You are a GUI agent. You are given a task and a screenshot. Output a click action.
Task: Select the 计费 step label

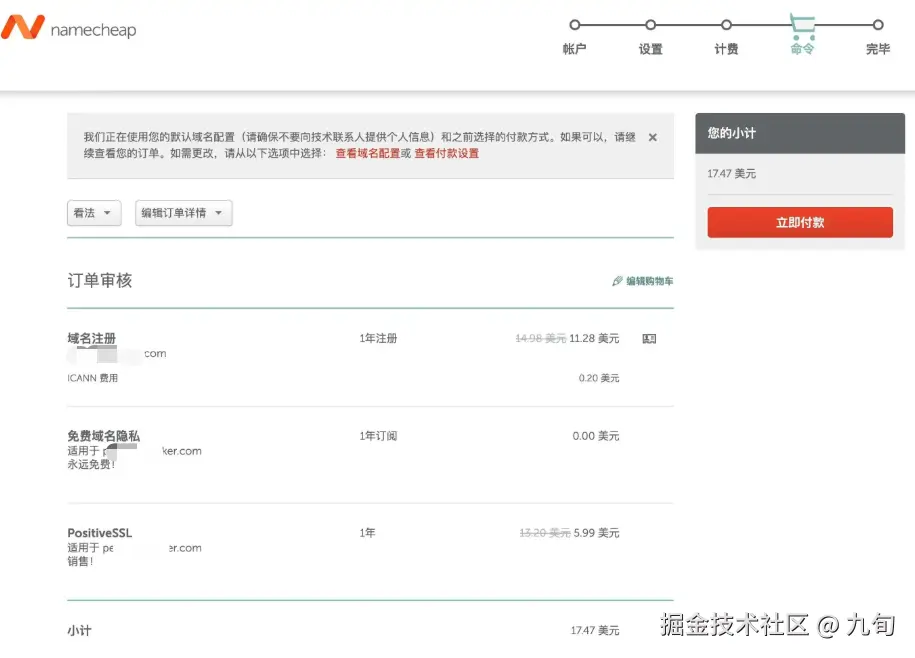pos(726,49)
